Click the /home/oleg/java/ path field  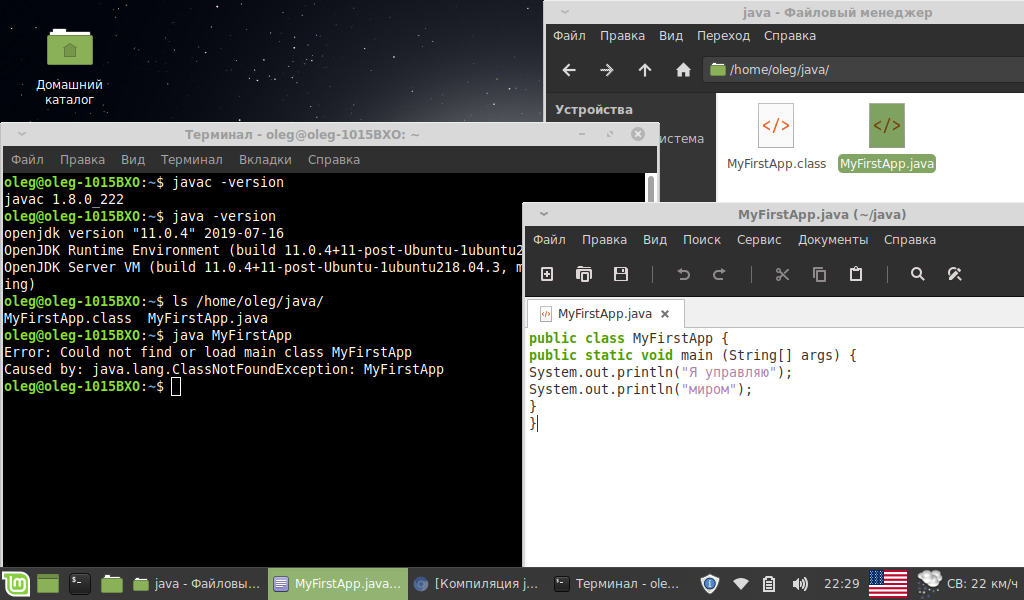[x=860, y=70]
